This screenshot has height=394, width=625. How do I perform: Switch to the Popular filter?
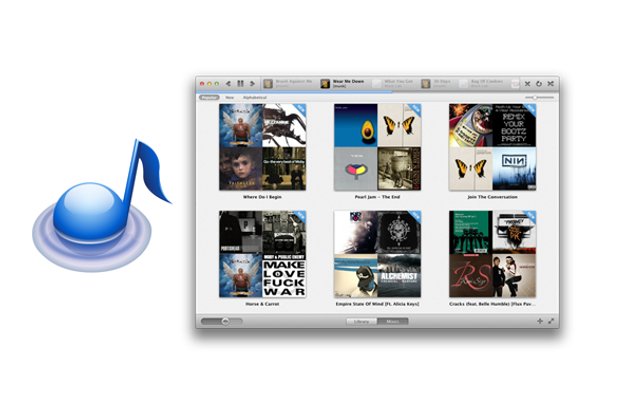point(209,97)
